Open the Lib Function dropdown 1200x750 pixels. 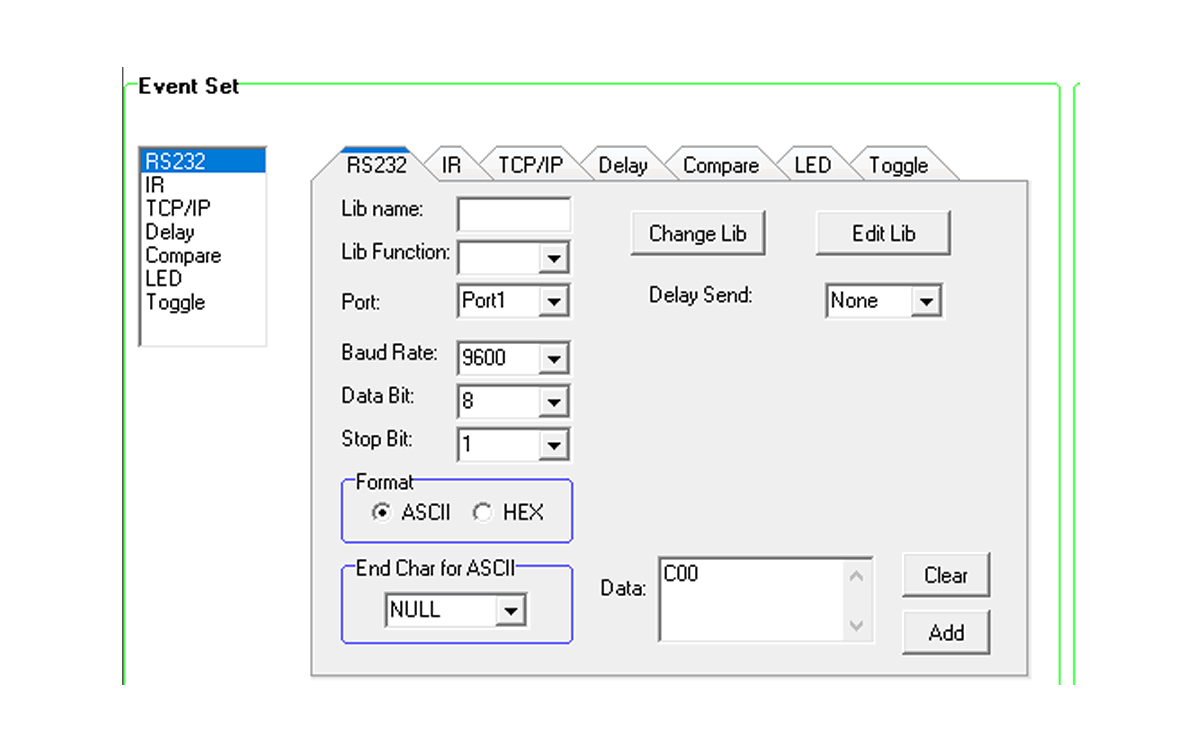[x=553, y=258]
